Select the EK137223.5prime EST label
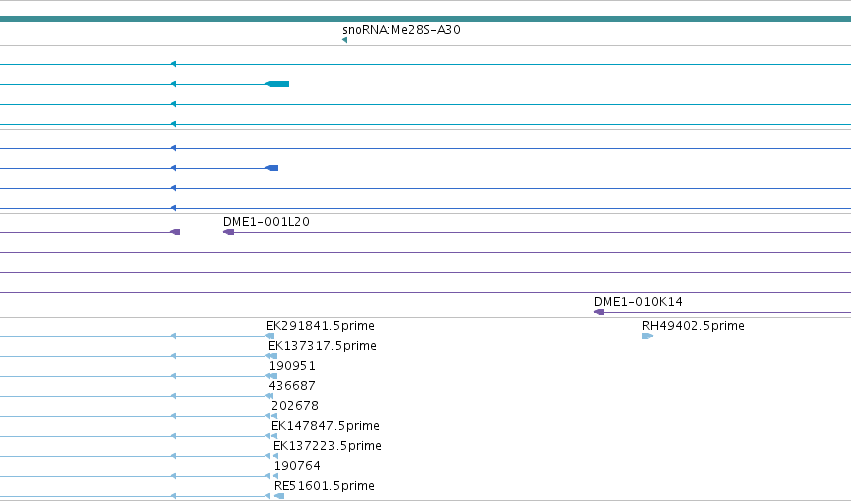Viewport: 851px width, 501px height. coord(327,446)
